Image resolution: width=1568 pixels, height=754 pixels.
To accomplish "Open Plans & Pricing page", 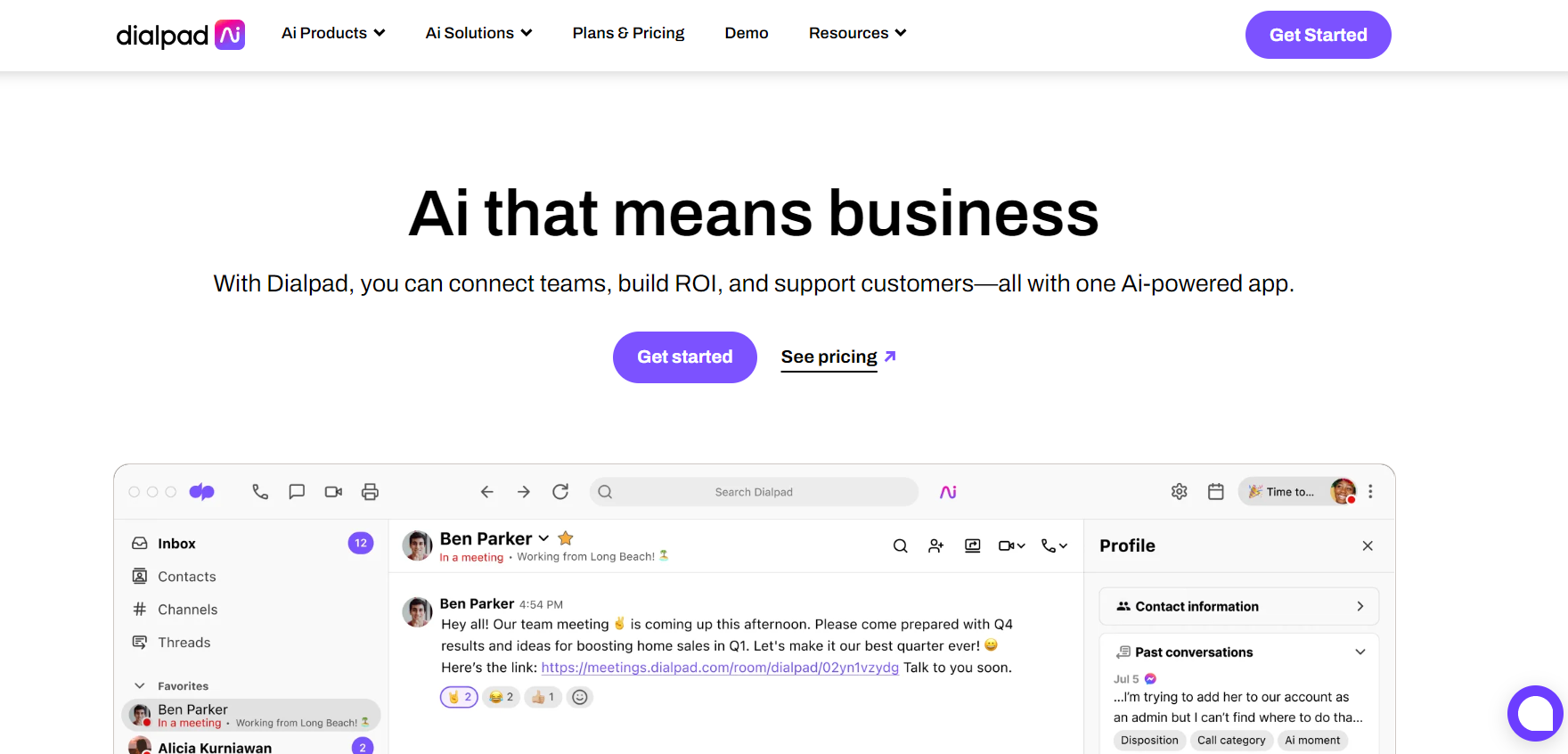I will point(628,33).
